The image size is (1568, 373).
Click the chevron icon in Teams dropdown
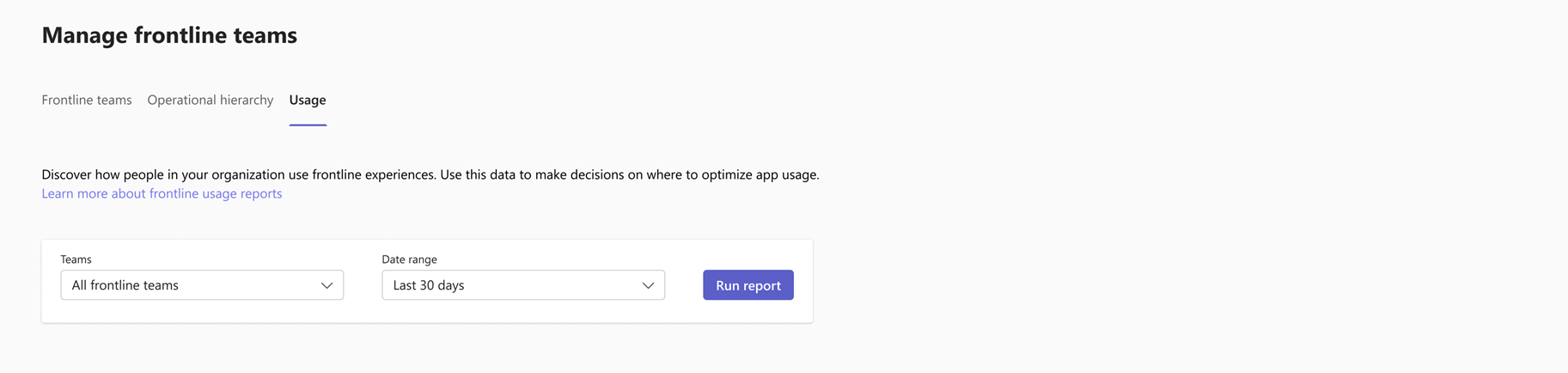point(326,285)
